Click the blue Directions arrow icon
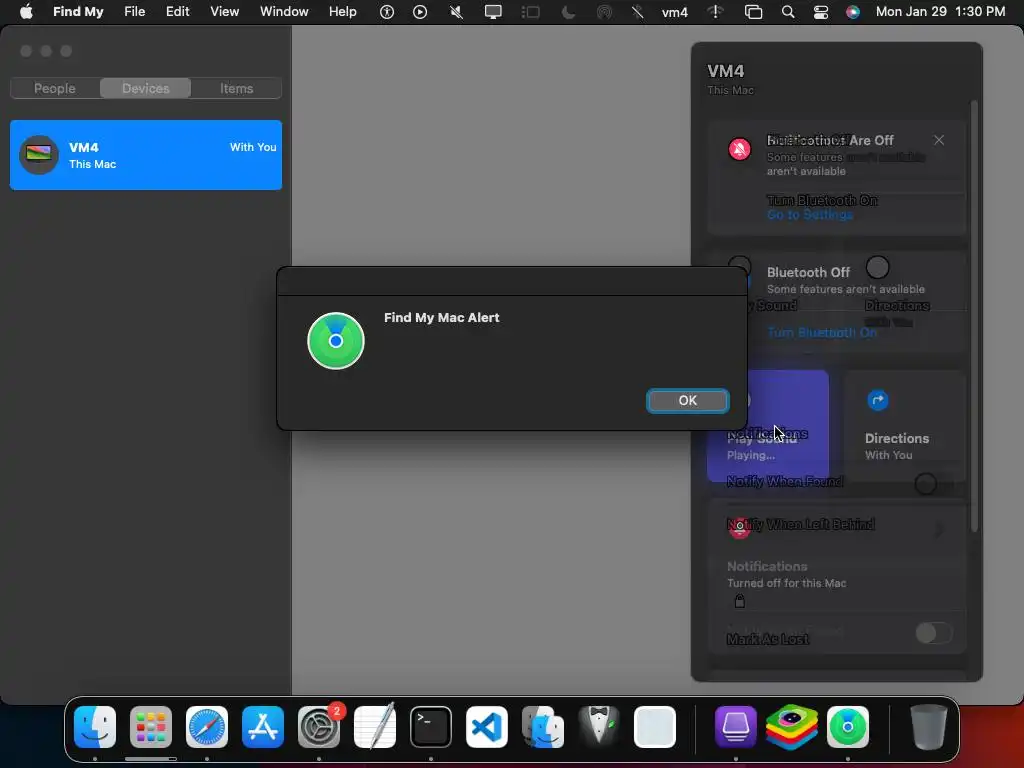Image resolution: width=1024 pixels, height=768 pixels. pos(878,400)
